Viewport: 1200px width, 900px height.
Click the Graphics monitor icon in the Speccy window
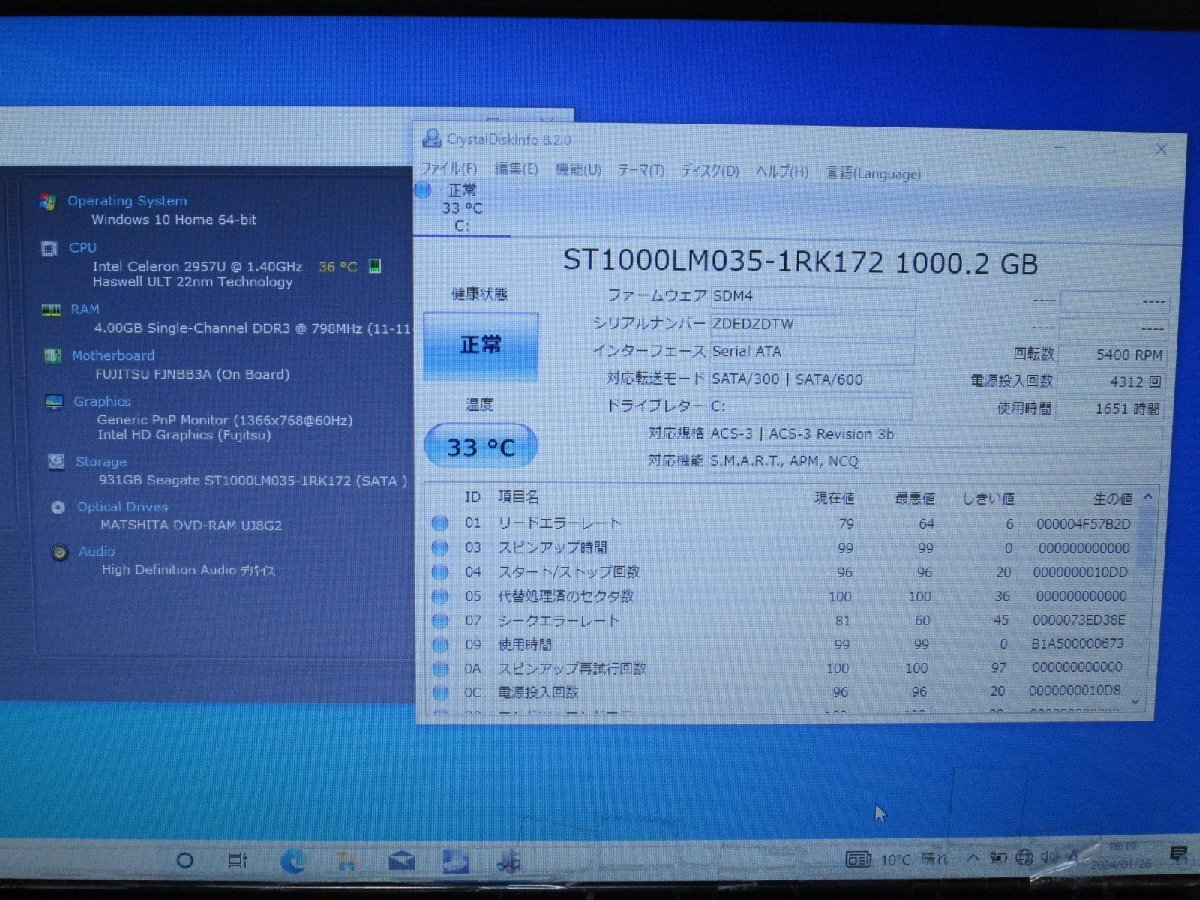[55, 402]
